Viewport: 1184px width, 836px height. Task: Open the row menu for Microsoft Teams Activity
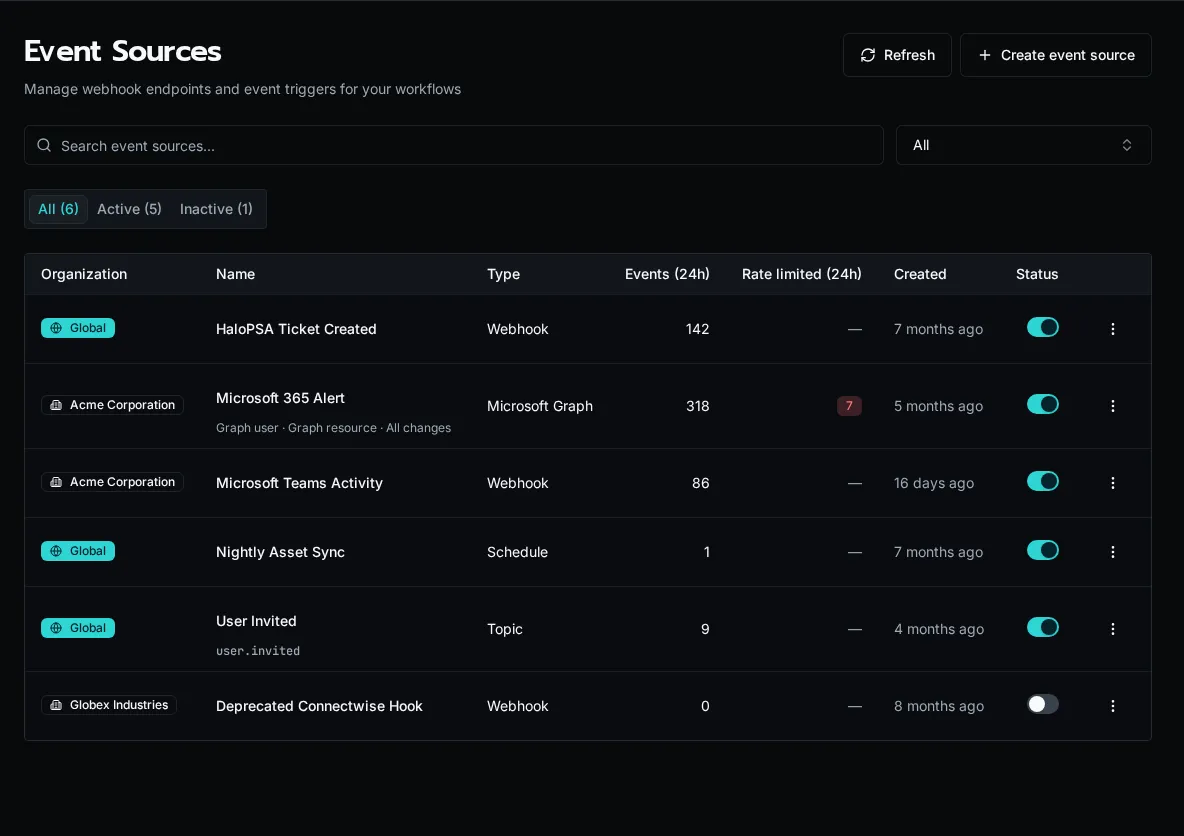tap(1112, 483)
